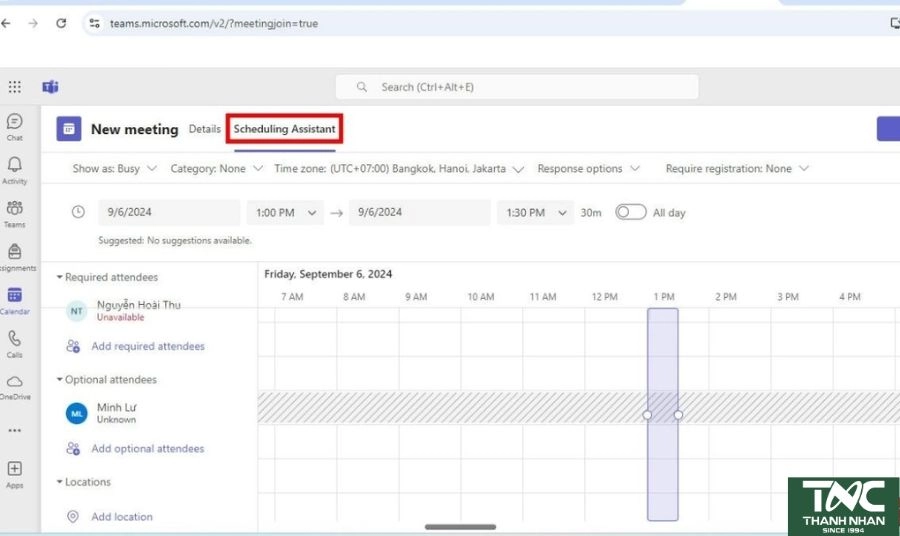900x536 pixels.
Task: Open Apps store in the sidebar
Action: tap(15, 475)
